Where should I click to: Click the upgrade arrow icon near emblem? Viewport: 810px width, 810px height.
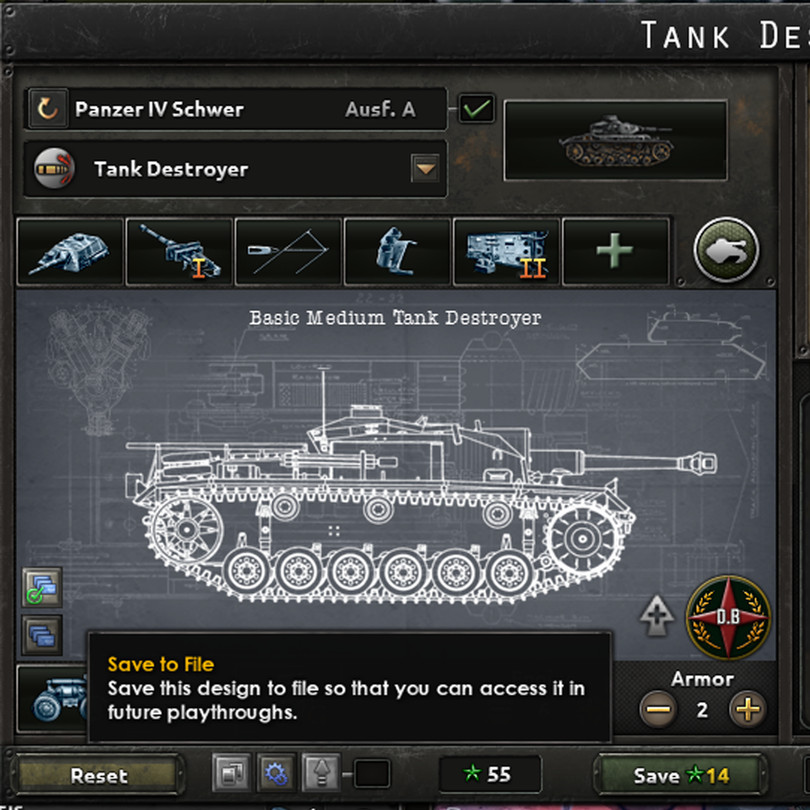click(657, 616)
